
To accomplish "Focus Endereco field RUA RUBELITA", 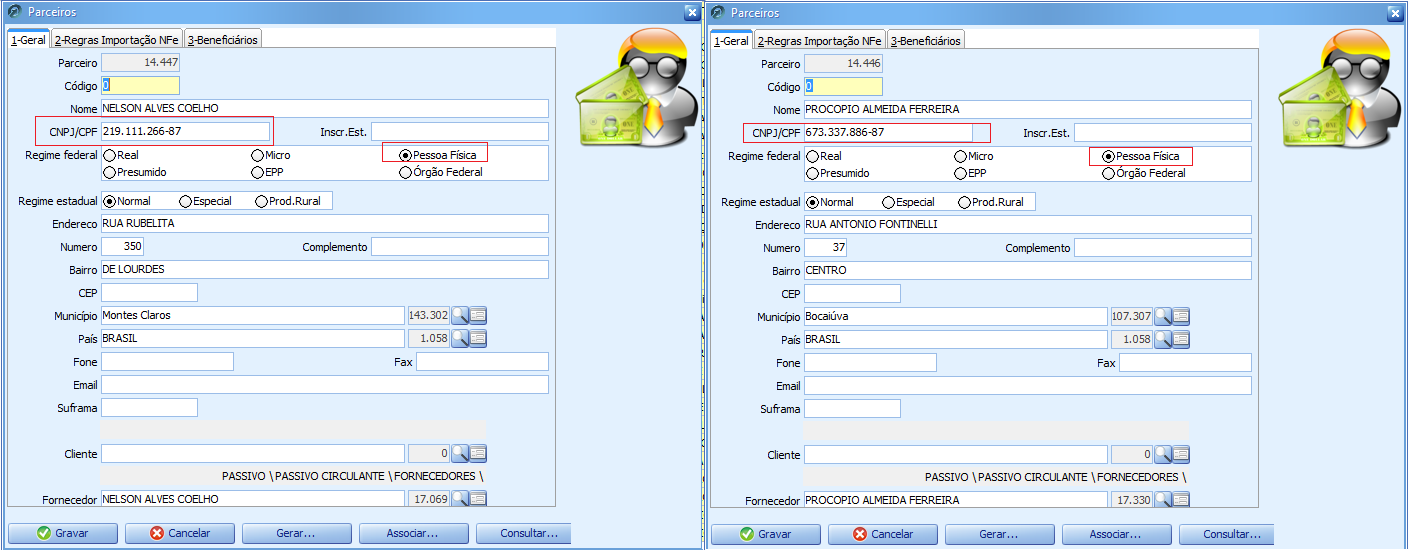I will pyautogui.click(x=325, y=223).
